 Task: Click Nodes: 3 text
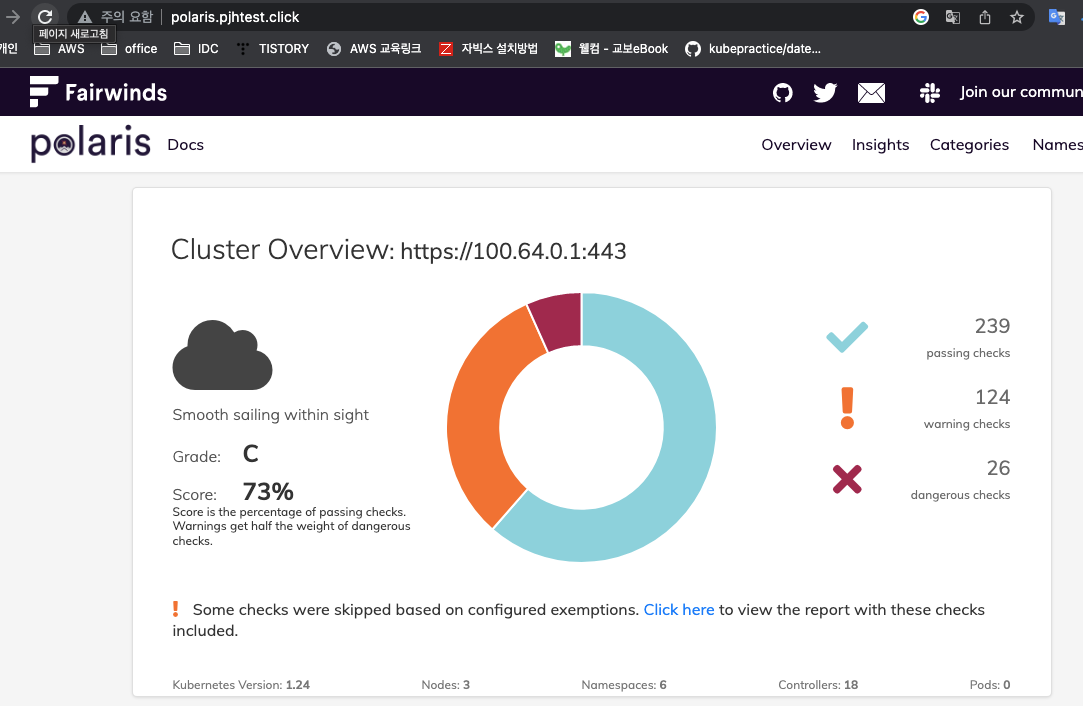(x=445, y=685)
